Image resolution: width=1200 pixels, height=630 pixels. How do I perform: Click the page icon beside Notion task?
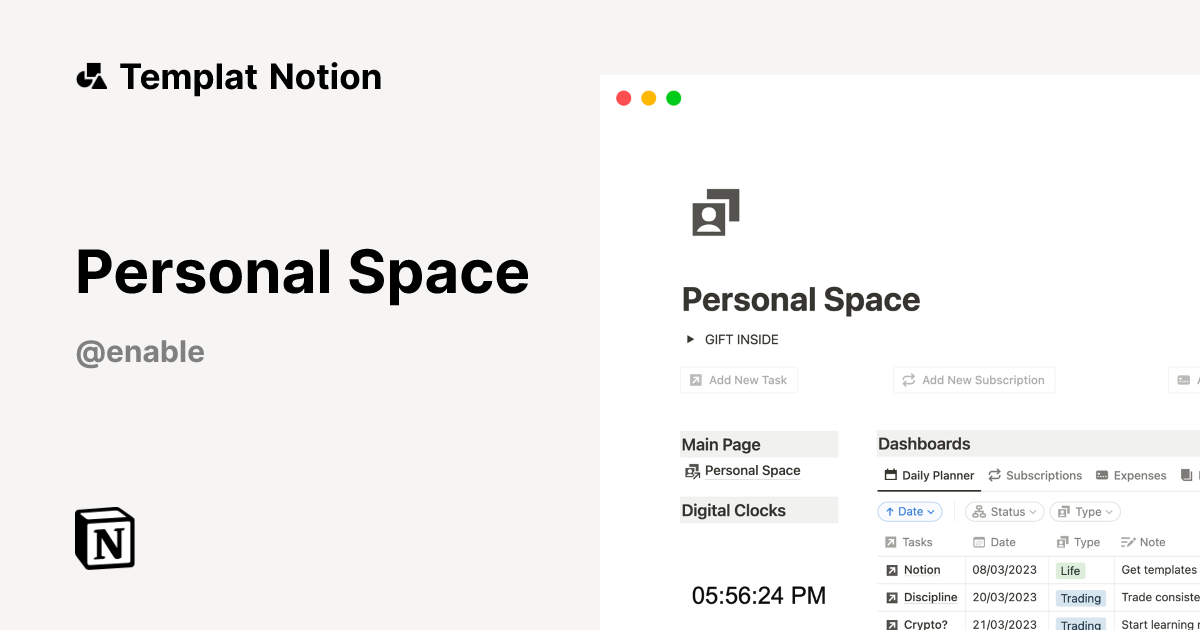[892, 570]
